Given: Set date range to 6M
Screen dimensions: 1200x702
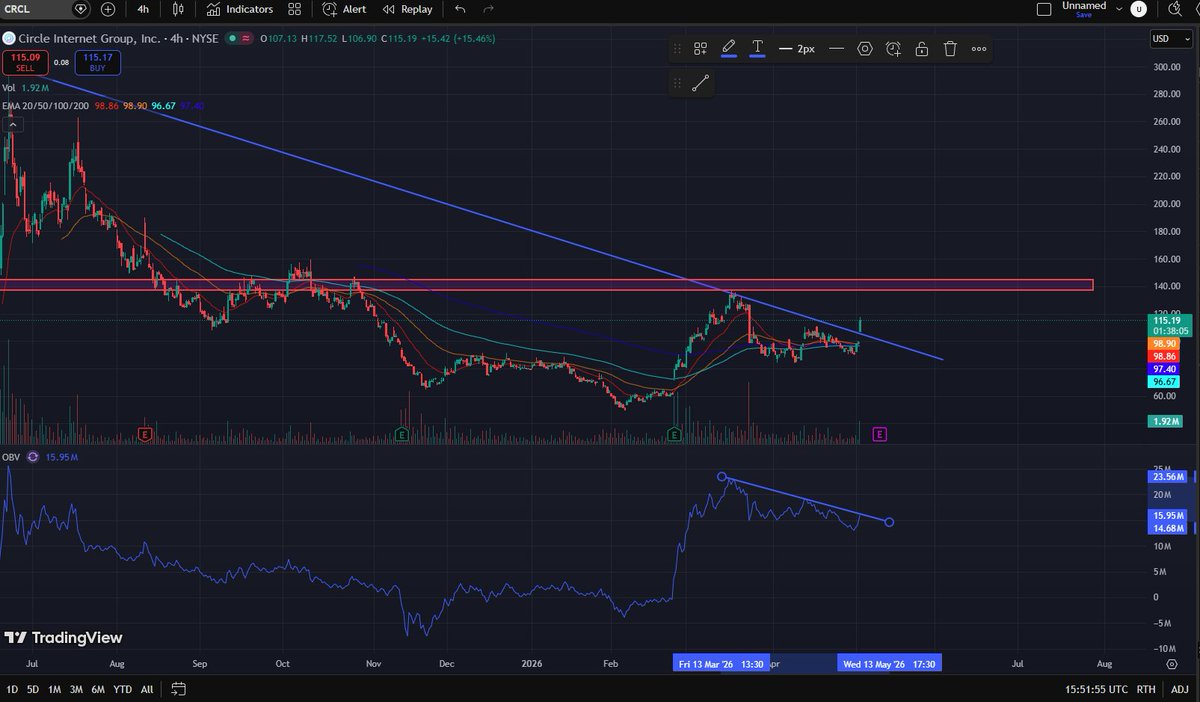Looking at the screenshot, I should pyautogui.click(x=98, y=689).
